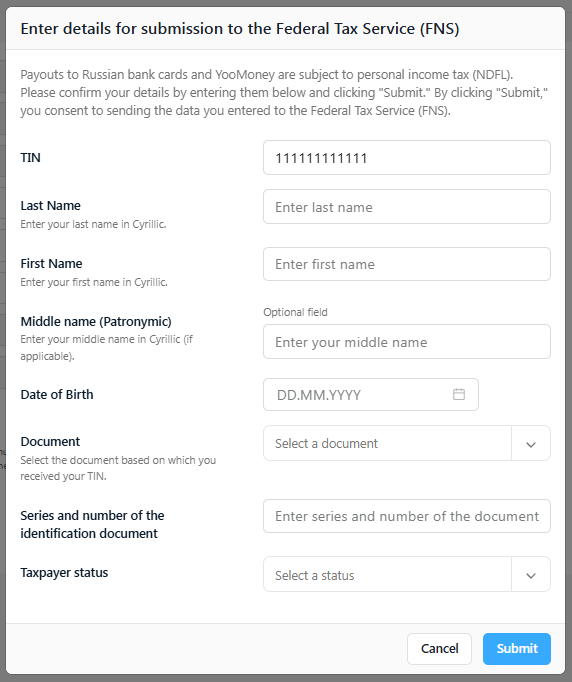Focus the TIN input field
The image size is (572, 682).
[x=407, y=157]
